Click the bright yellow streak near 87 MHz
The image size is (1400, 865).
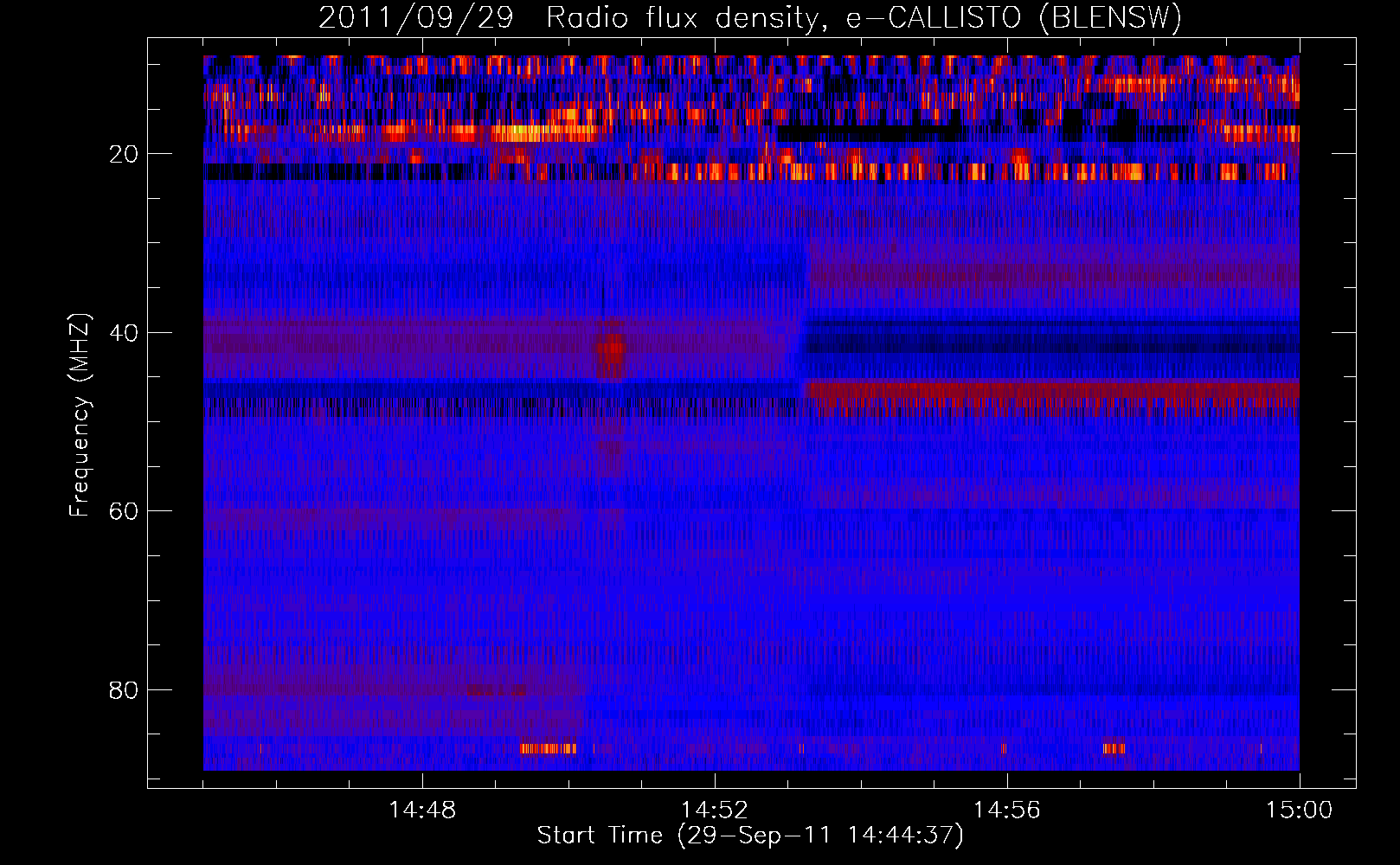(549, 748)
